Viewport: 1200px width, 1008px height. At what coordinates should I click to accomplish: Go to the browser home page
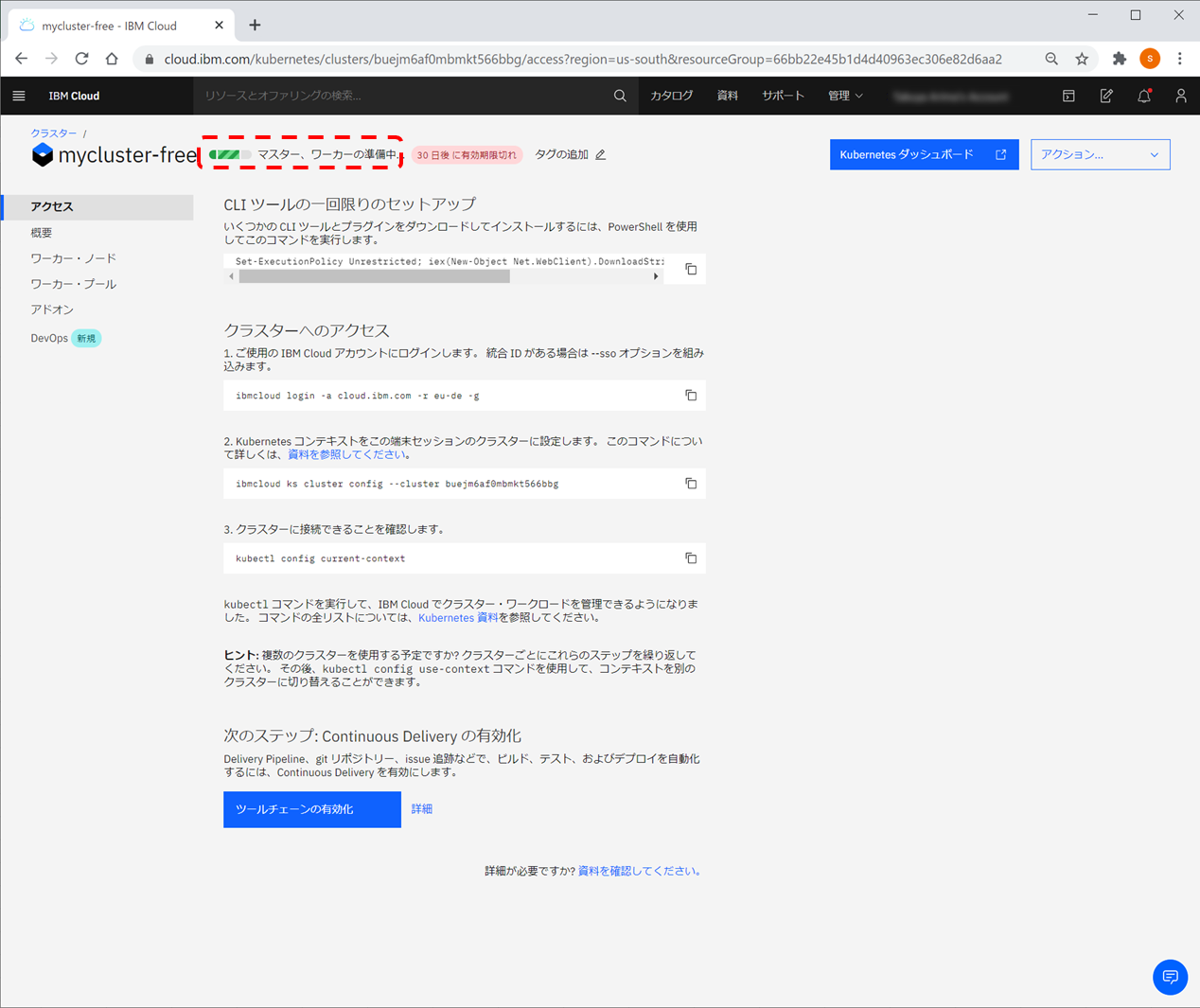[x=112, y=59]
